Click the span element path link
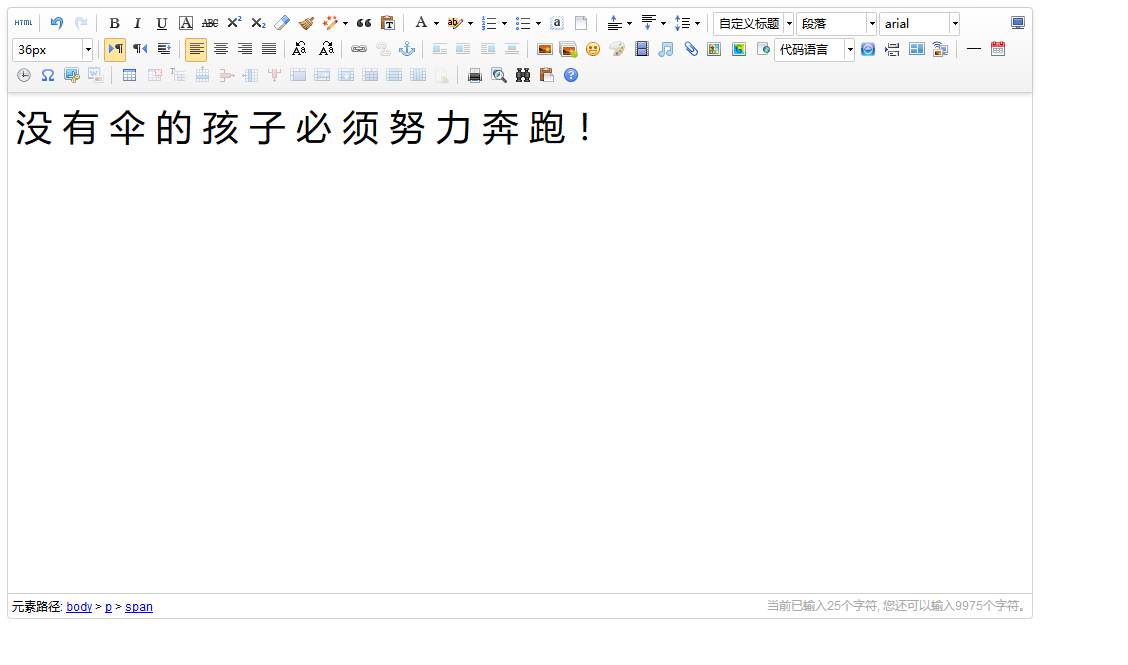This screenshot has height=665, width=1128. [x=139, y=607]
